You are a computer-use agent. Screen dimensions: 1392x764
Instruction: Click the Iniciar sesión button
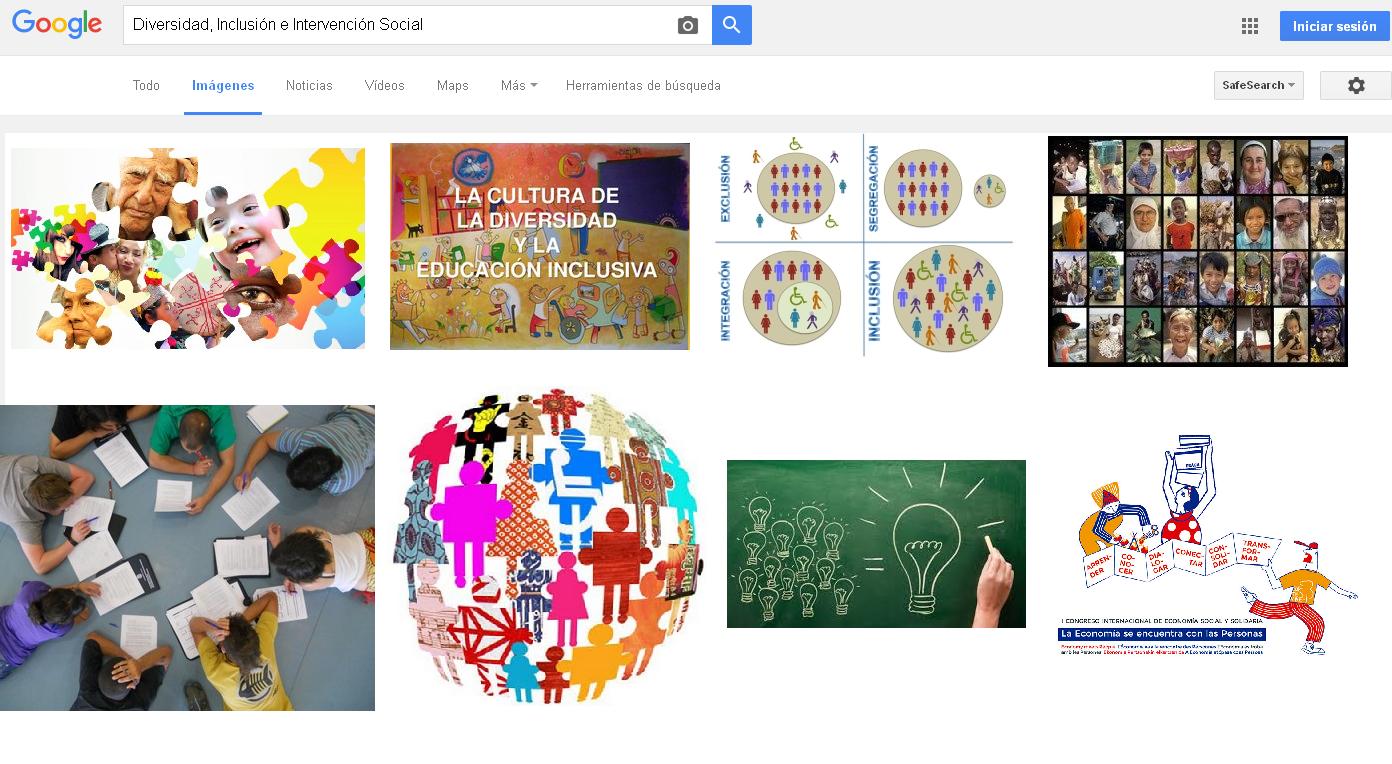point(1335,27)
